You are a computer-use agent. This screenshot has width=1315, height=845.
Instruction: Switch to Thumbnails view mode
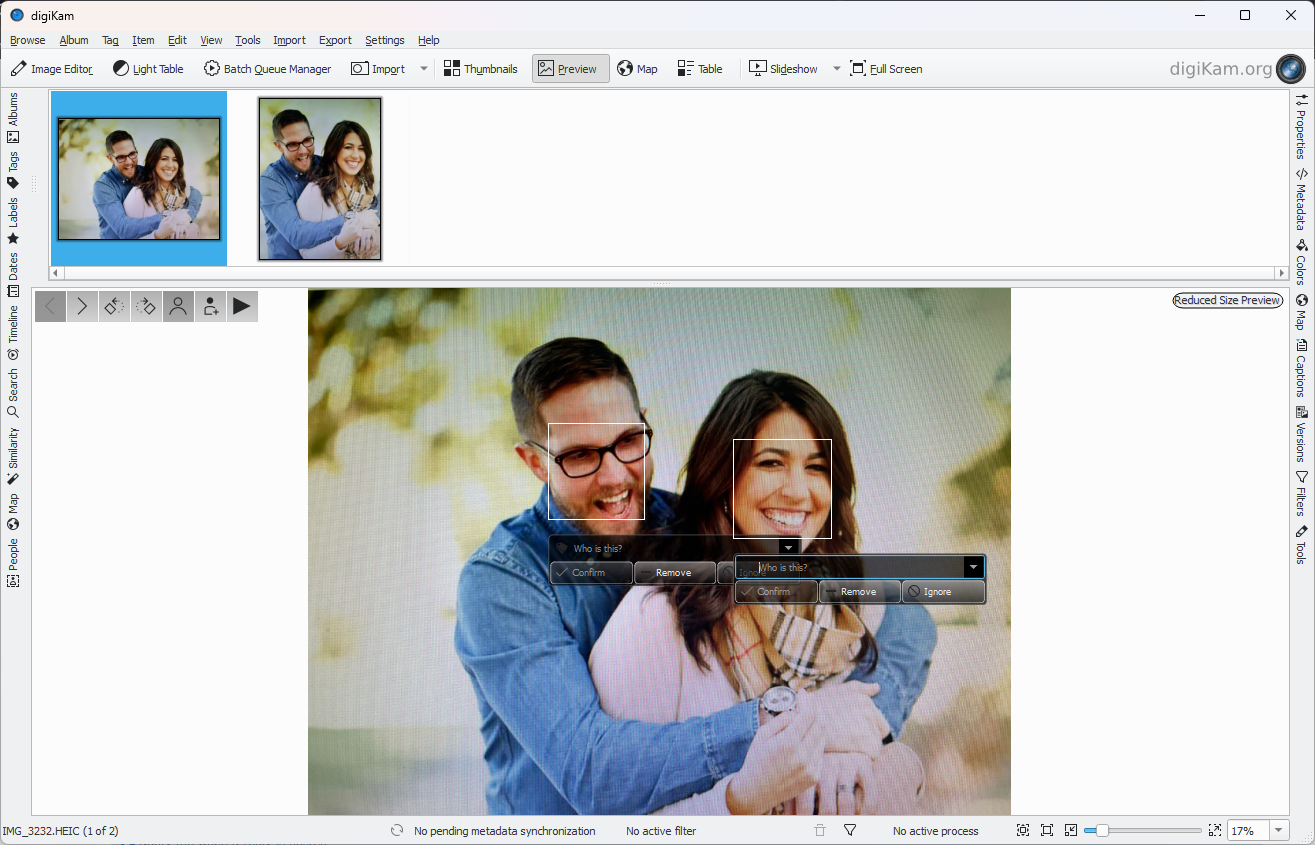480,69
